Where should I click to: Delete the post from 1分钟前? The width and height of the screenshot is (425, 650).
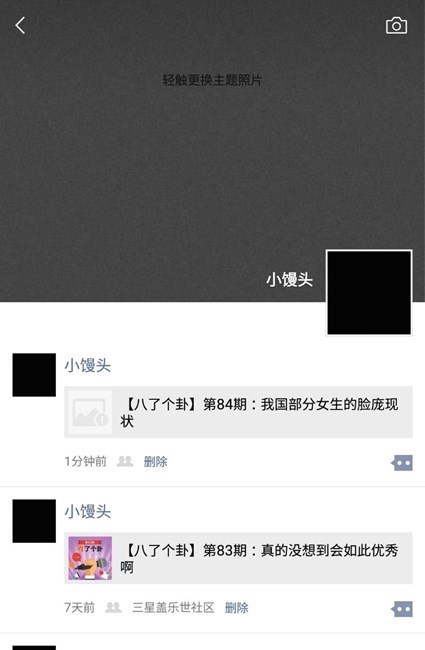click(155, 461)
